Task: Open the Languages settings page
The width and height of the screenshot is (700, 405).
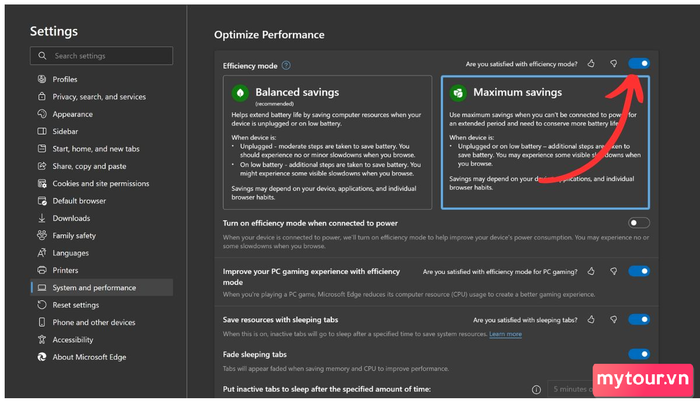Action: [x=101, y=253]
